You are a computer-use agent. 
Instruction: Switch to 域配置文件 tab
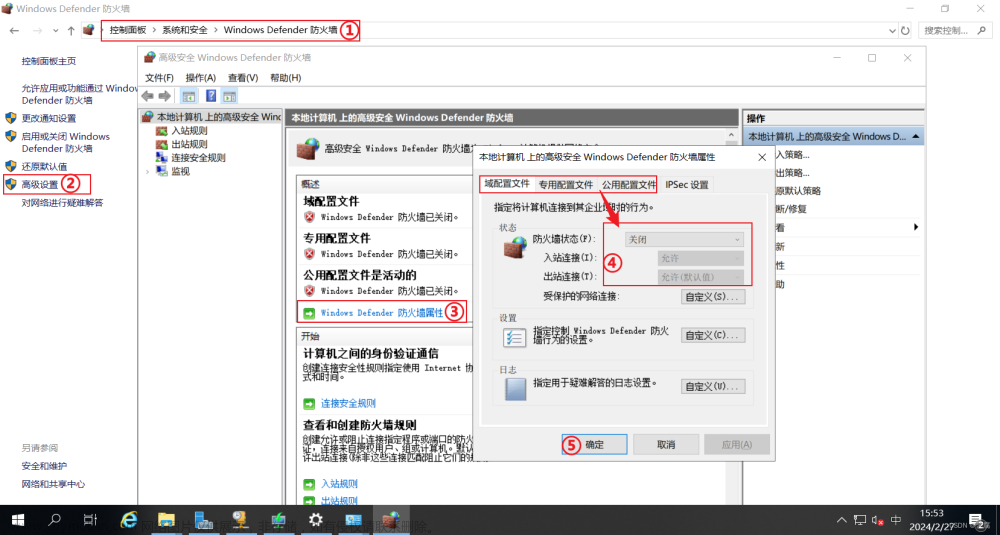(x=507, y=184)
